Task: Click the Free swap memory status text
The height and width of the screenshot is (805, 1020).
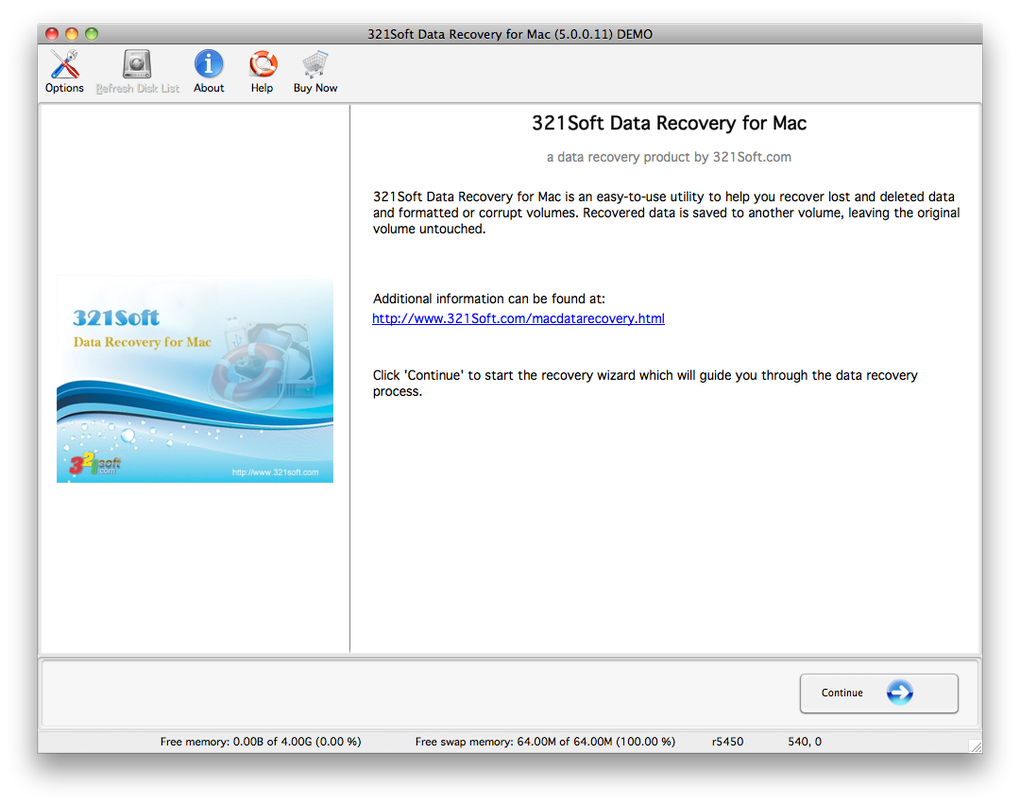Action: tap(544, 741)
